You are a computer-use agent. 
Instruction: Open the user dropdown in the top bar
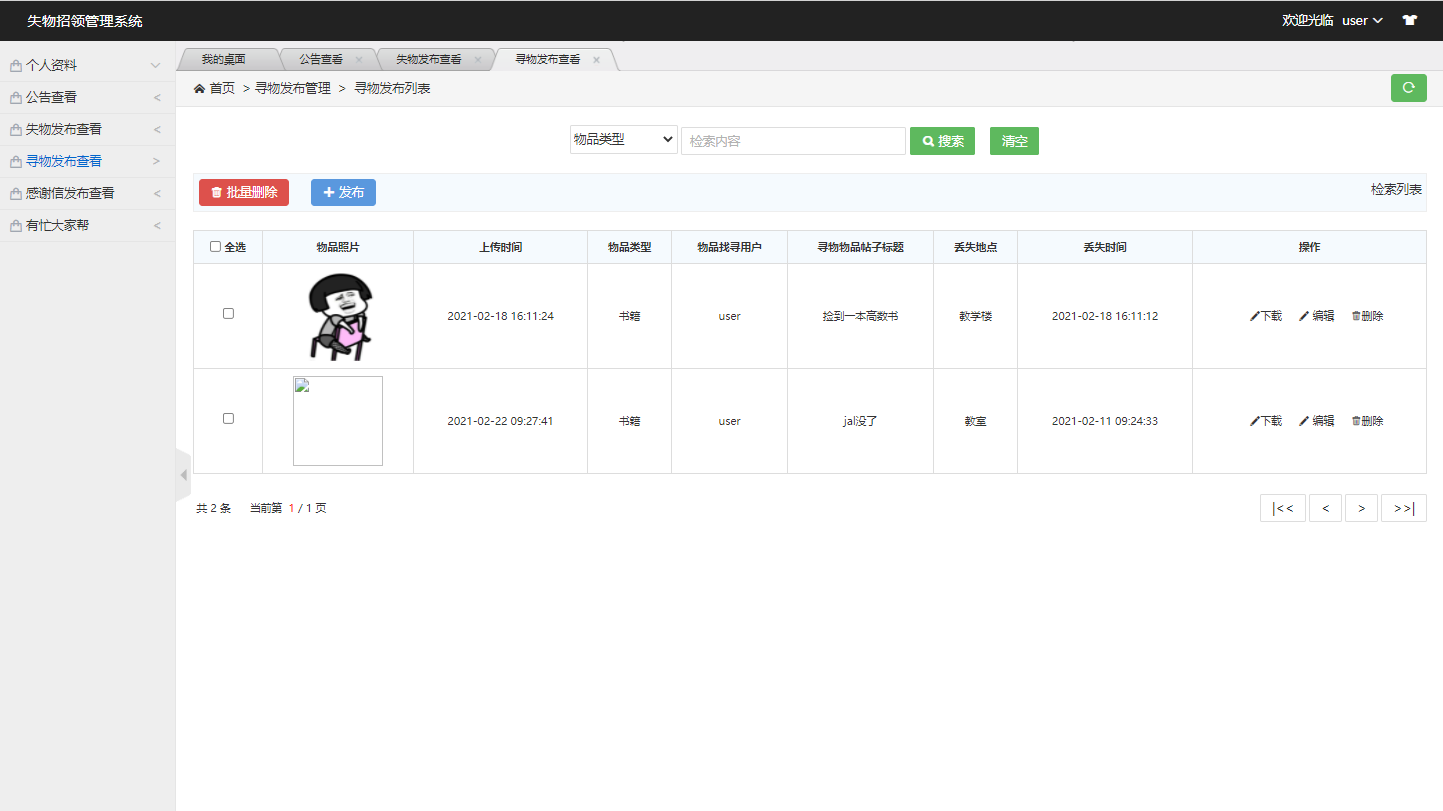(1363, 19)
